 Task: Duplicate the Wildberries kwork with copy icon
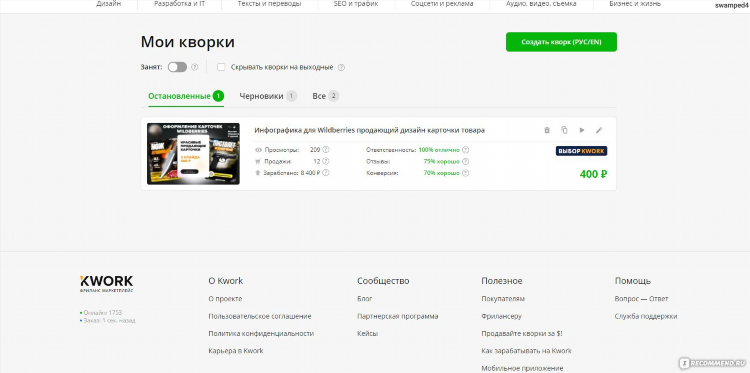click(564, 130)
